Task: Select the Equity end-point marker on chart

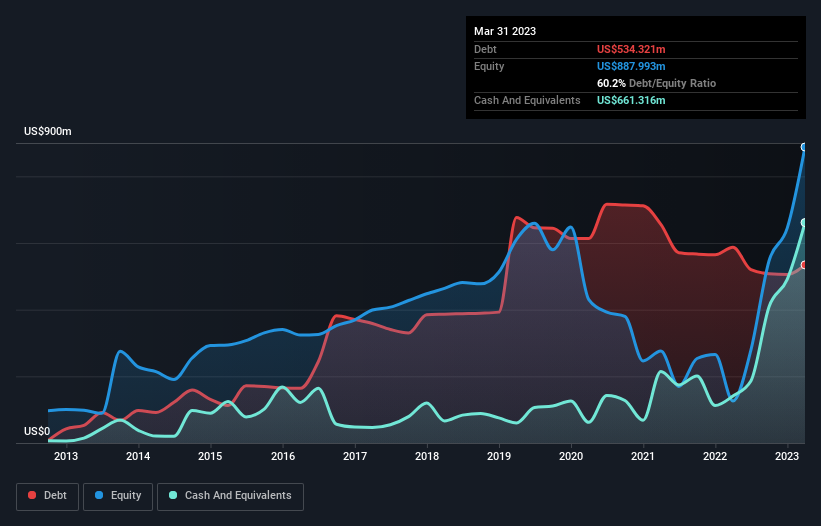Action: [x=804, y=147]
